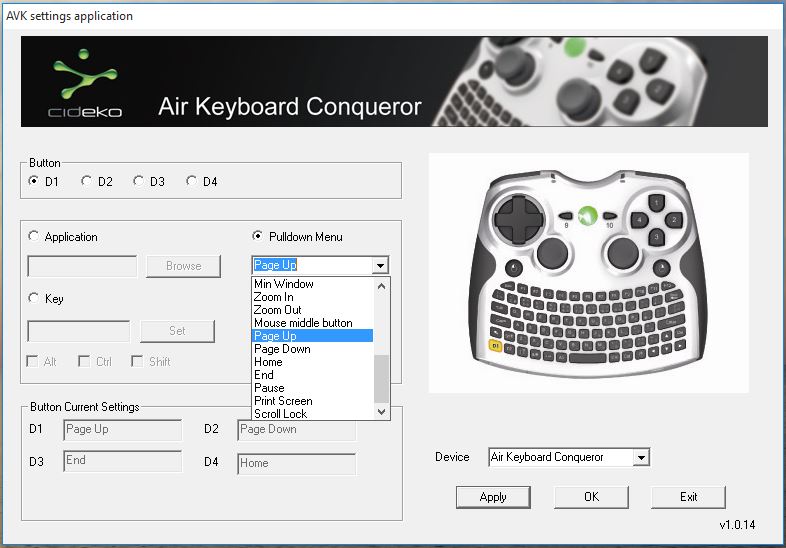Click the green center logo button on controller
The height and width of the screenshot is (548, 786).
click(x=587, y=216)
